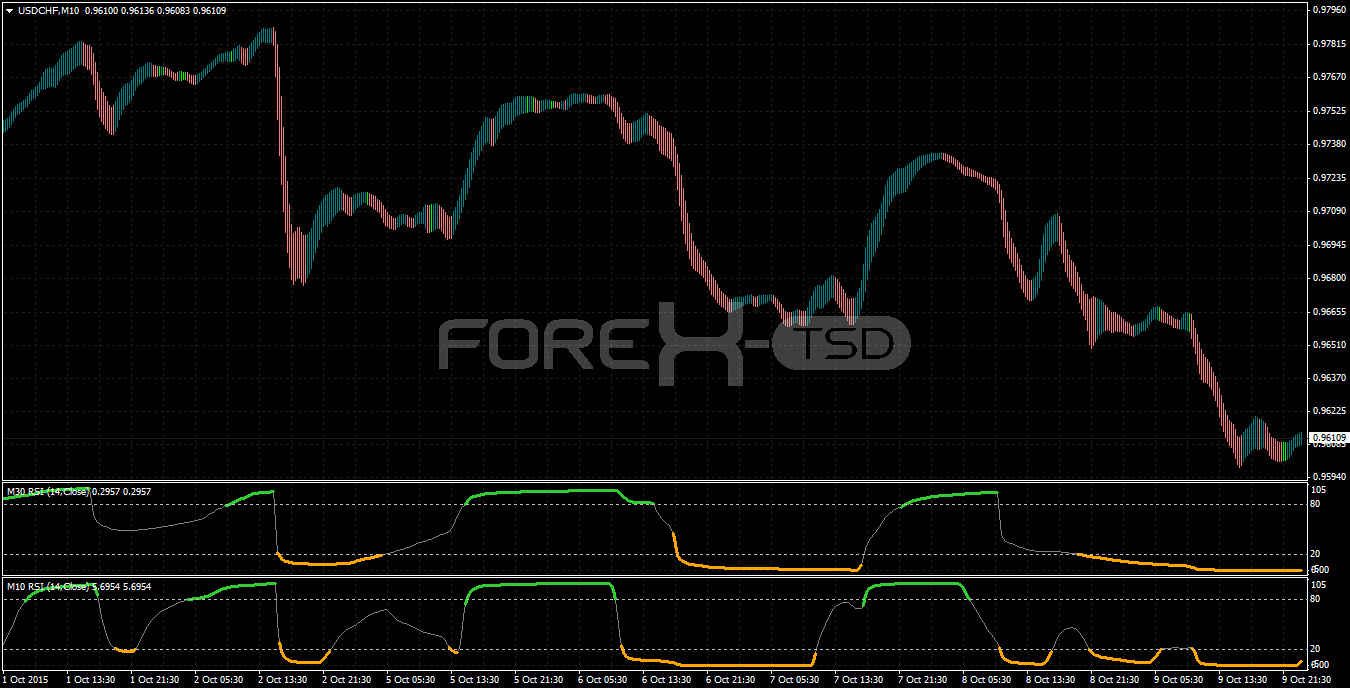Click the 0.96370 price scale label
This screenshot has height=688, width=1350.
(1328, 378)
